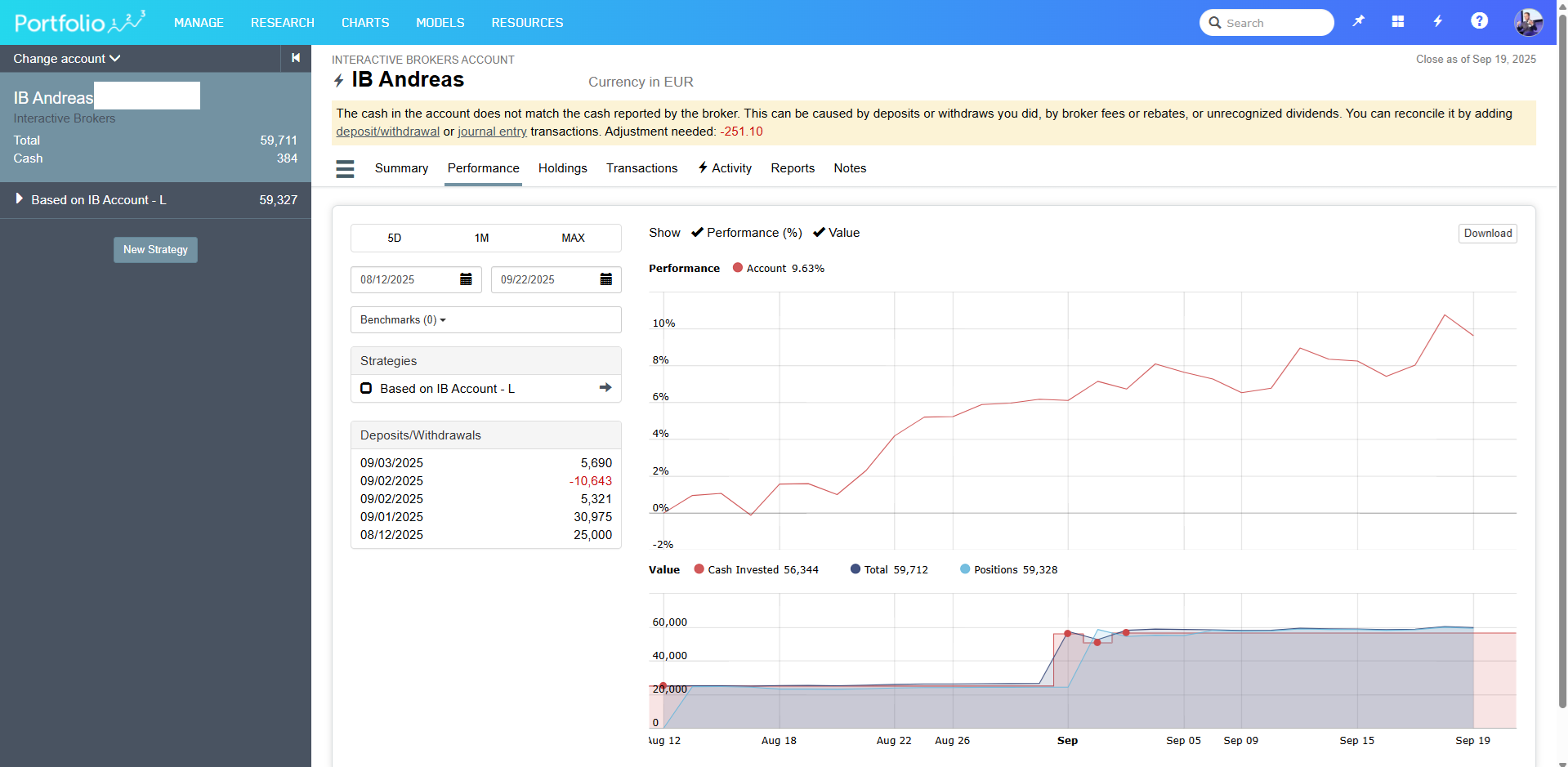Click the New Strategy button

click(x=155, y=250)
